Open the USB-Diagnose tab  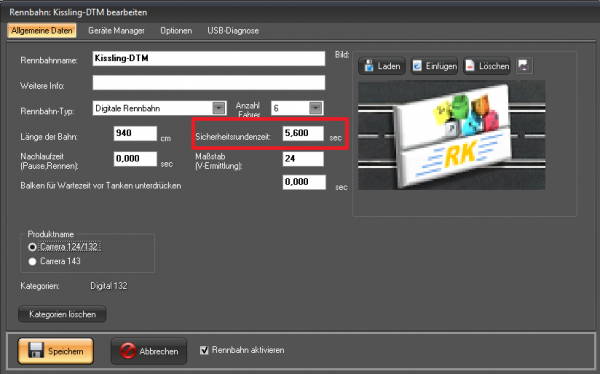233,31
